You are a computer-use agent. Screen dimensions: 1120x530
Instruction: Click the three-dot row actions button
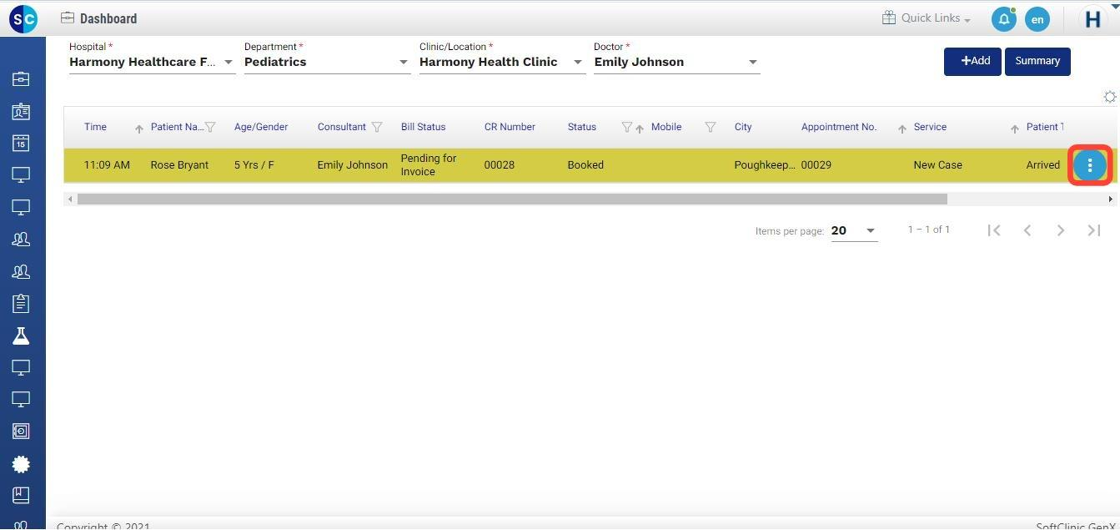(1089, 165)
